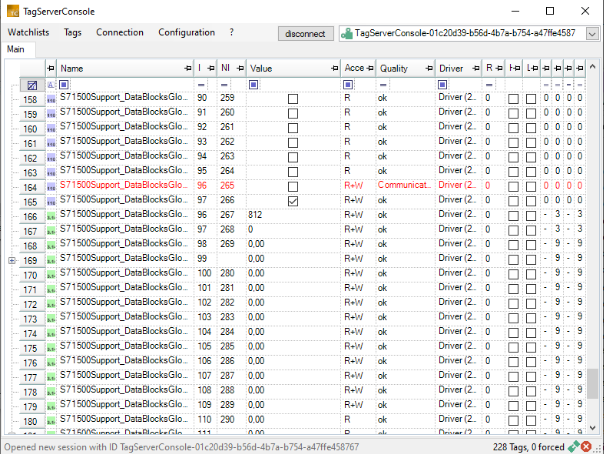Click the red error icon in status bar

586,447
